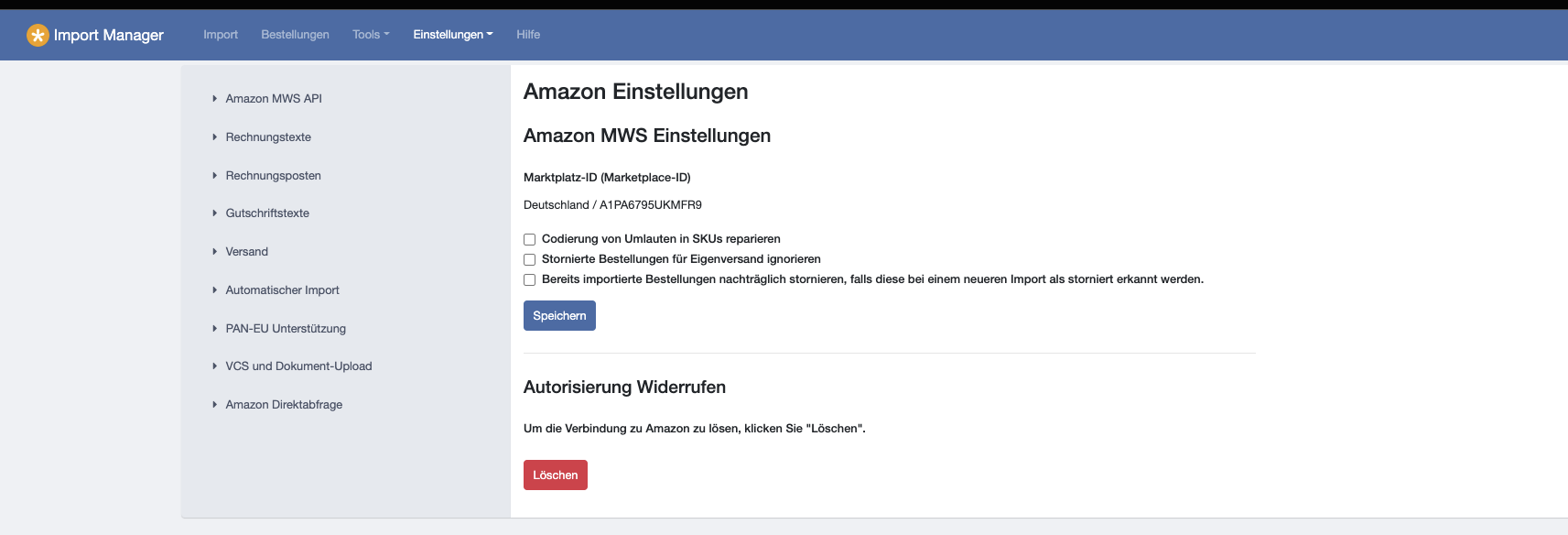This screenshot has width=1568, height=535.
Task: Select Rechnungsposten in the sidebar
Action: click(x=273, y=175)
